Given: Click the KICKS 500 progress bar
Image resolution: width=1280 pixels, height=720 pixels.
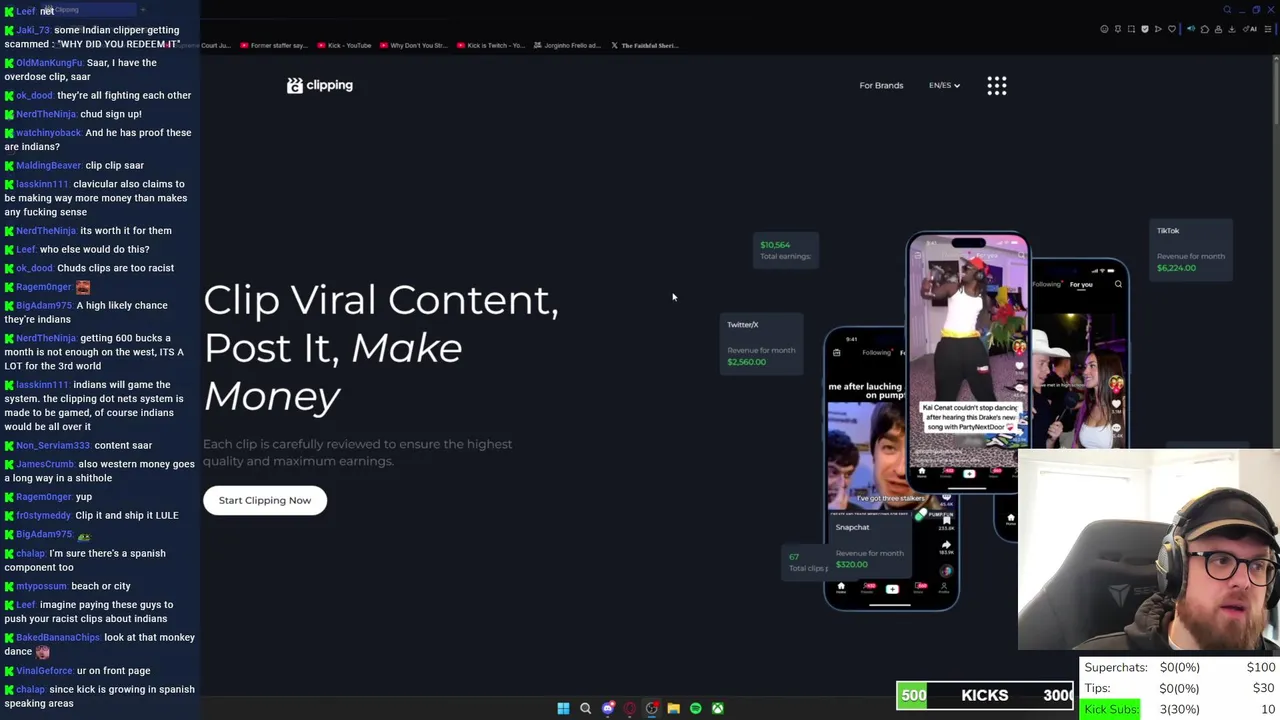Looking at the screenshot, I should click(x=985, y=695).
